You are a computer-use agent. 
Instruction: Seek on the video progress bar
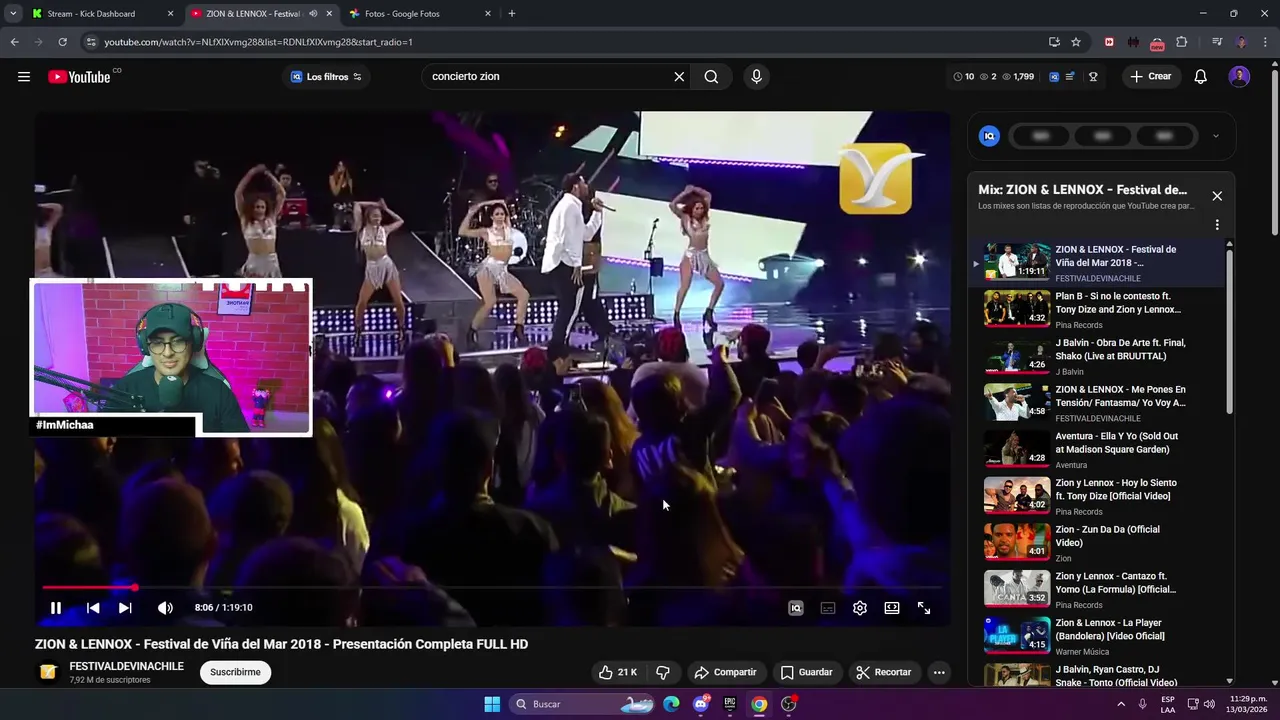pos(492,587)
